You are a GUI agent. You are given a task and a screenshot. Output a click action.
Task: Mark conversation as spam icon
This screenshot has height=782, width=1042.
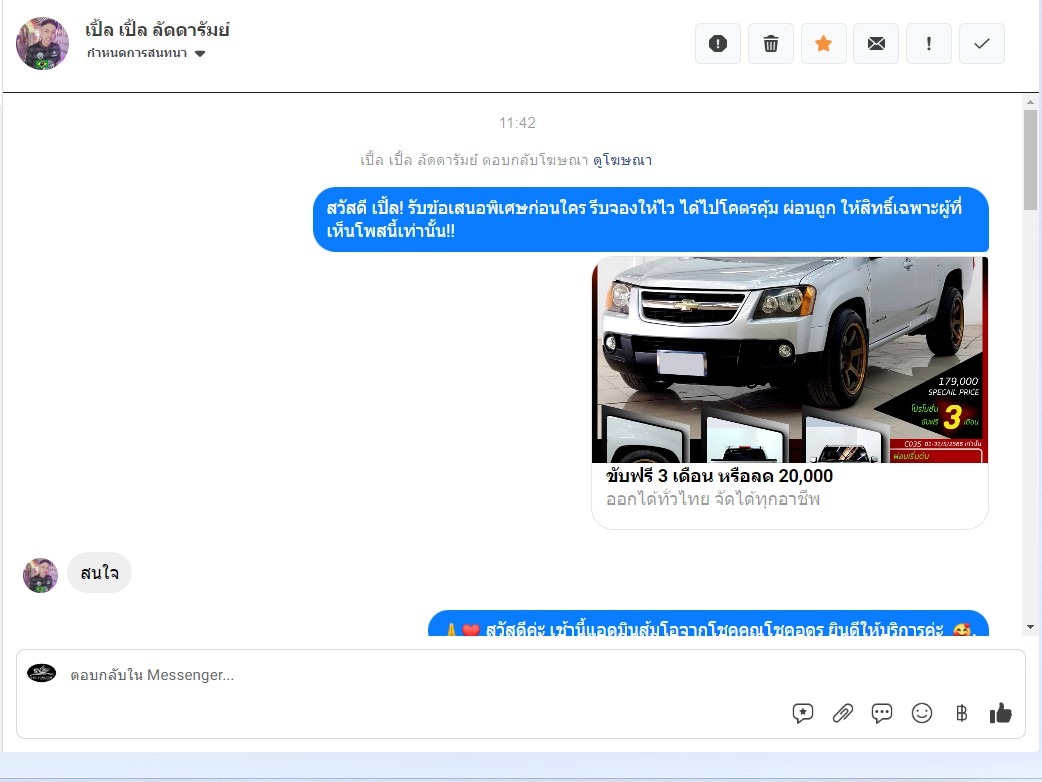click(x=718, y=44)
